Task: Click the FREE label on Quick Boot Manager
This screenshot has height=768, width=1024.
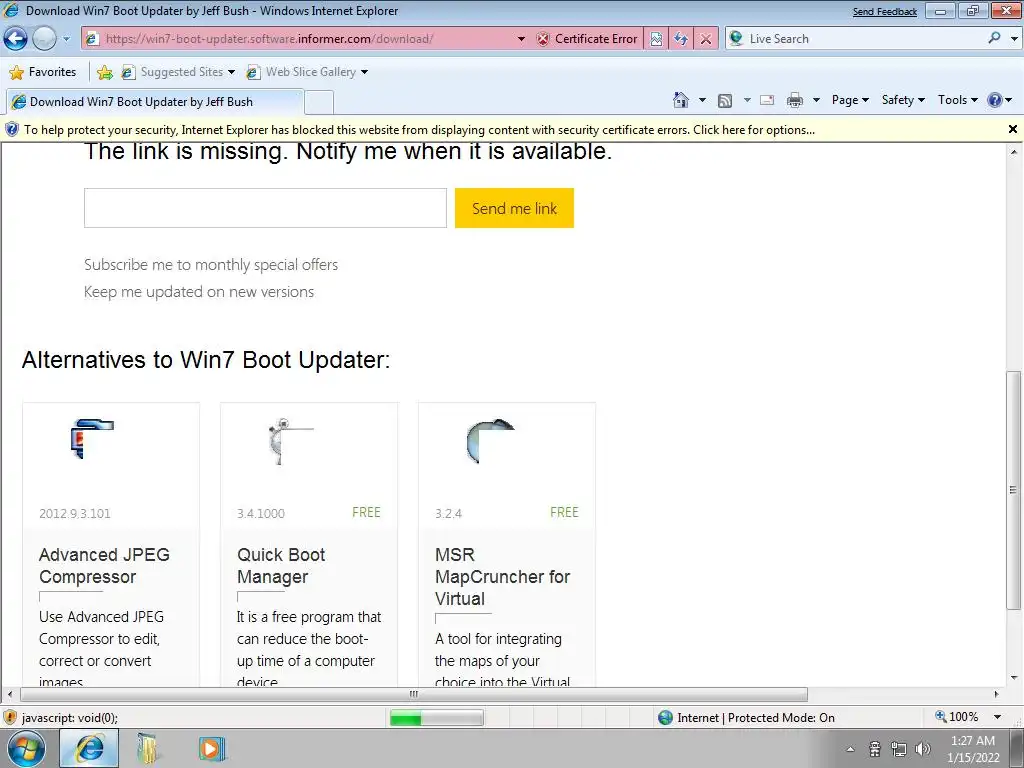Action: click(366, 513)
